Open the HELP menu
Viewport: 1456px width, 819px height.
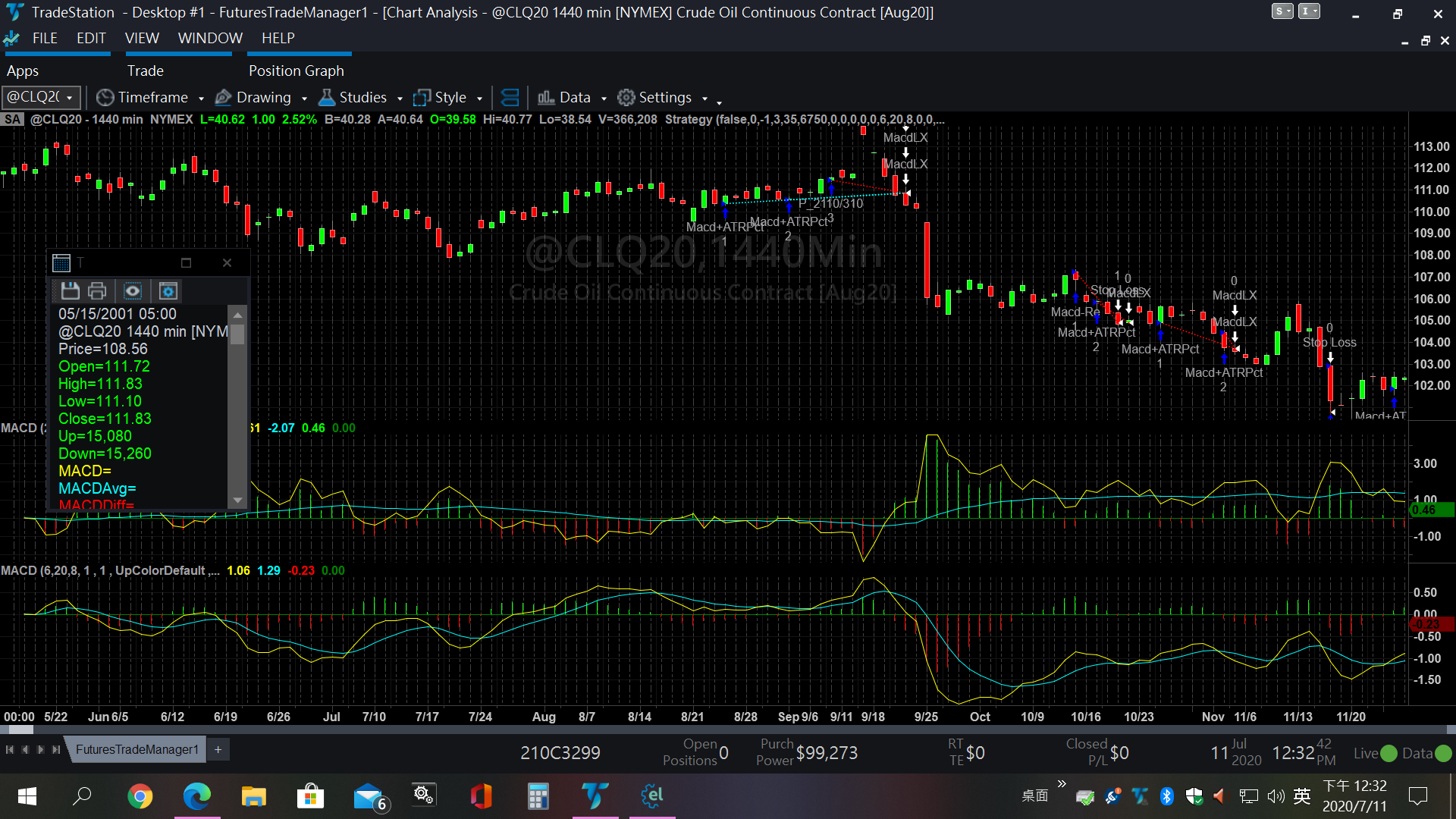(x=278, y=38)
